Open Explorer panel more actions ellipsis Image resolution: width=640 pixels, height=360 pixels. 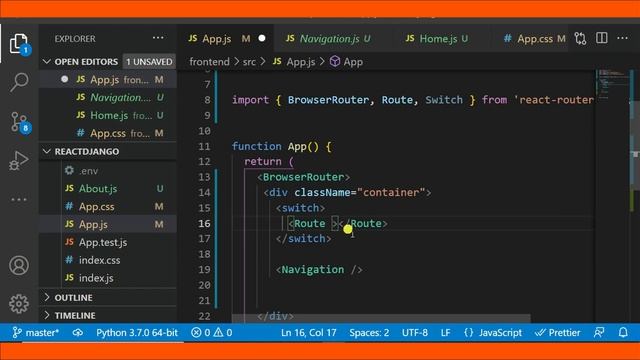(158, 38)
